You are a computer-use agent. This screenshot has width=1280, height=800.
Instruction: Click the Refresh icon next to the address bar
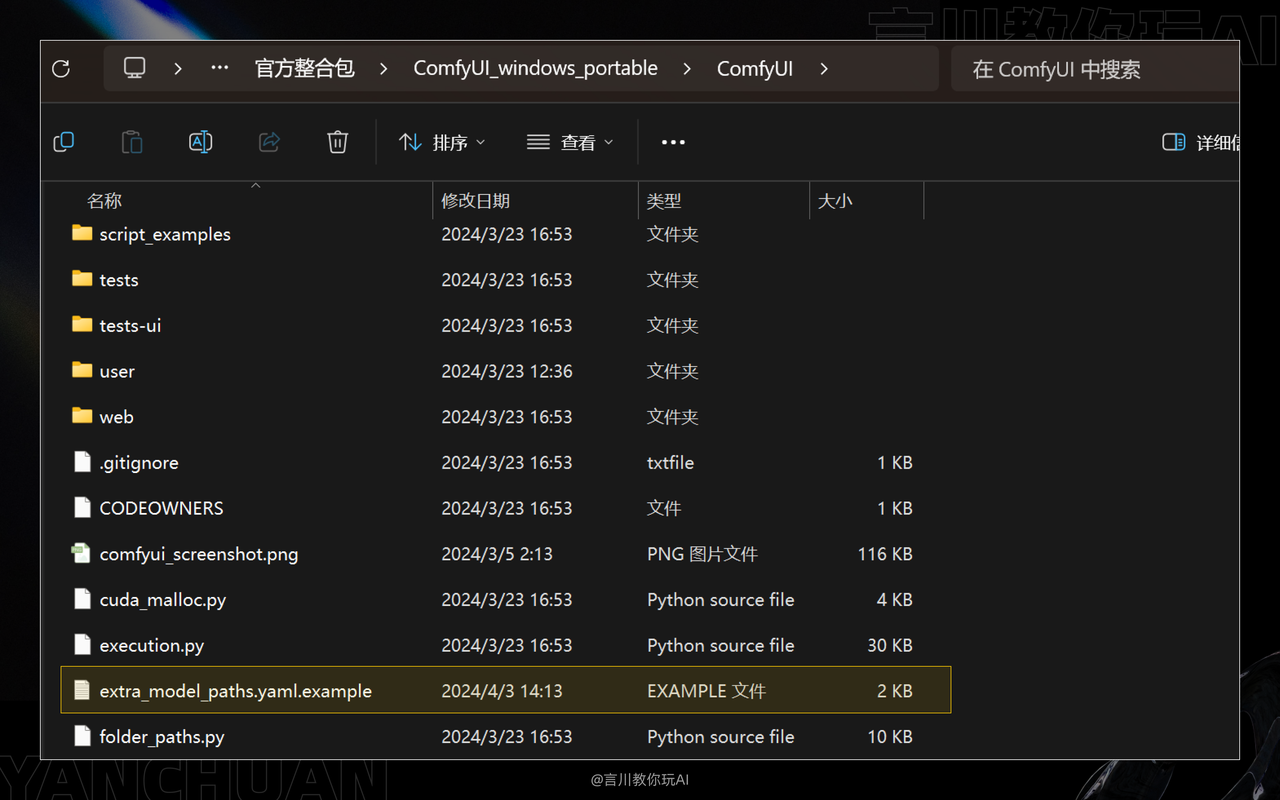point(60,68)
